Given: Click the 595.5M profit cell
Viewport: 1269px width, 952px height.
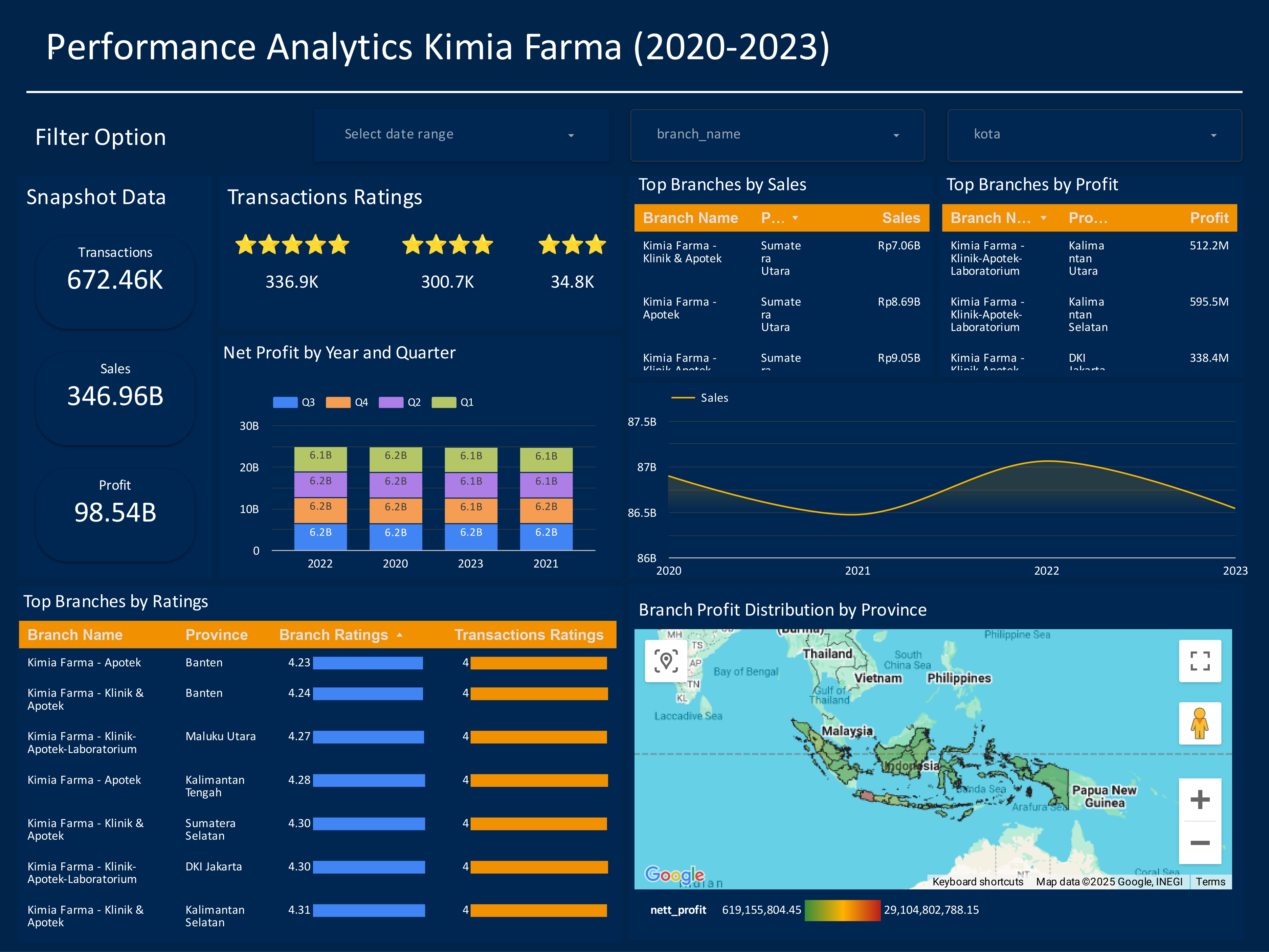Looking at the screenshot, I should tap(1209, 302).
